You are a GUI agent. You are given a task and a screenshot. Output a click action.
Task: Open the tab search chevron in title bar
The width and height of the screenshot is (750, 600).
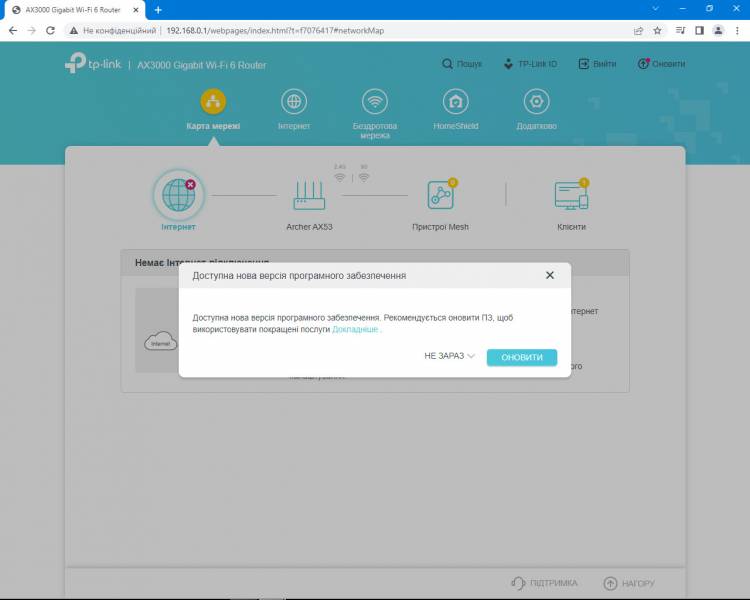point(655,9)
